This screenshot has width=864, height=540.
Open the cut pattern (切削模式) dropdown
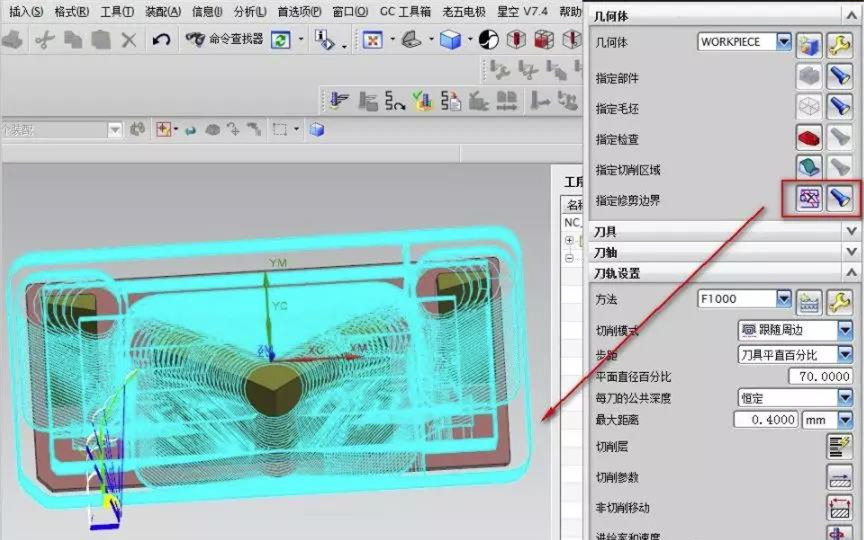click(x=845, y=329)
